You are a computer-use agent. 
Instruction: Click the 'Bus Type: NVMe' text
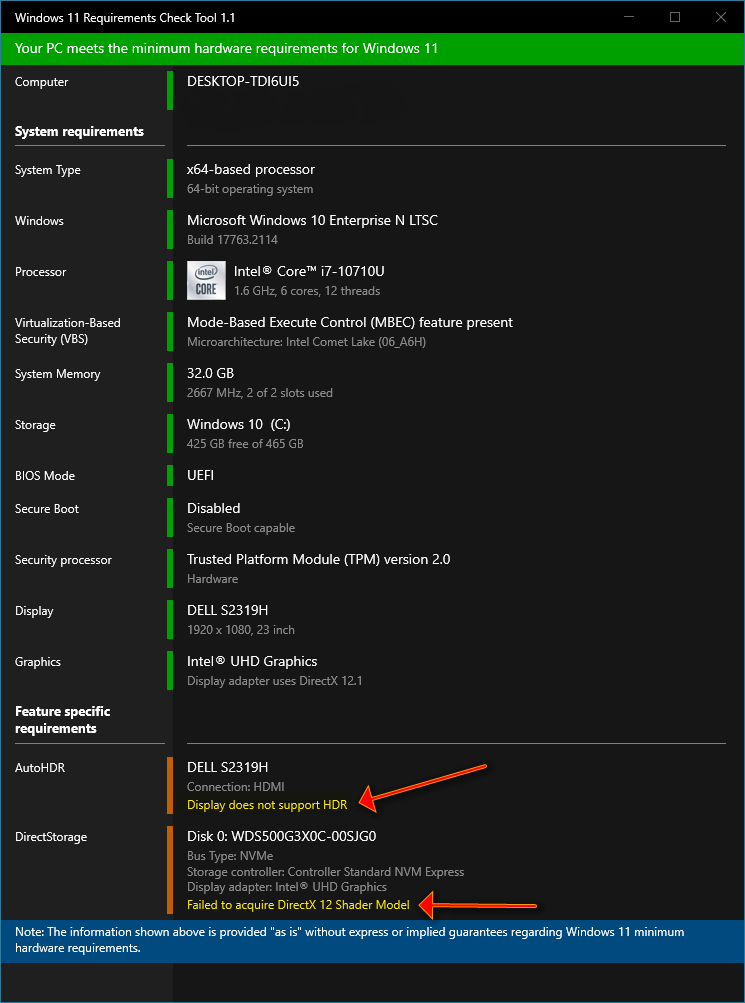pos(228,856)
